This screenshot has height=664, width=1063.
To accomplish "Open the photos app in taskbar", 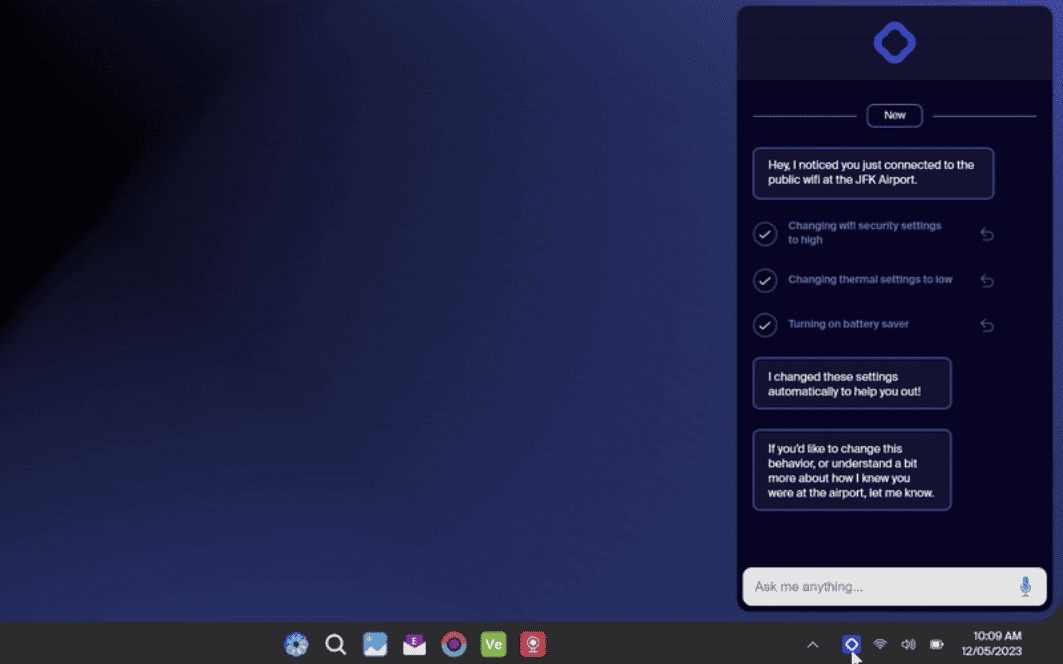I will (375, 644).
